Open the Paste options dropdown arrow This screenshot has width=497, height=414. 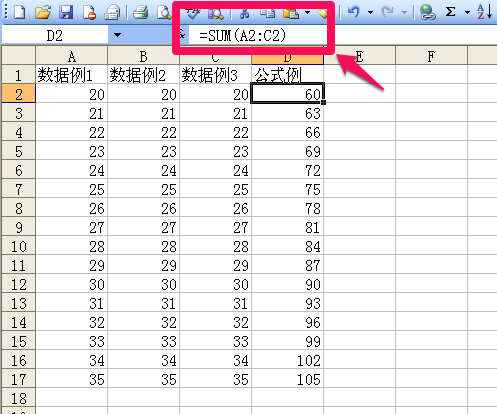[307, 13]
